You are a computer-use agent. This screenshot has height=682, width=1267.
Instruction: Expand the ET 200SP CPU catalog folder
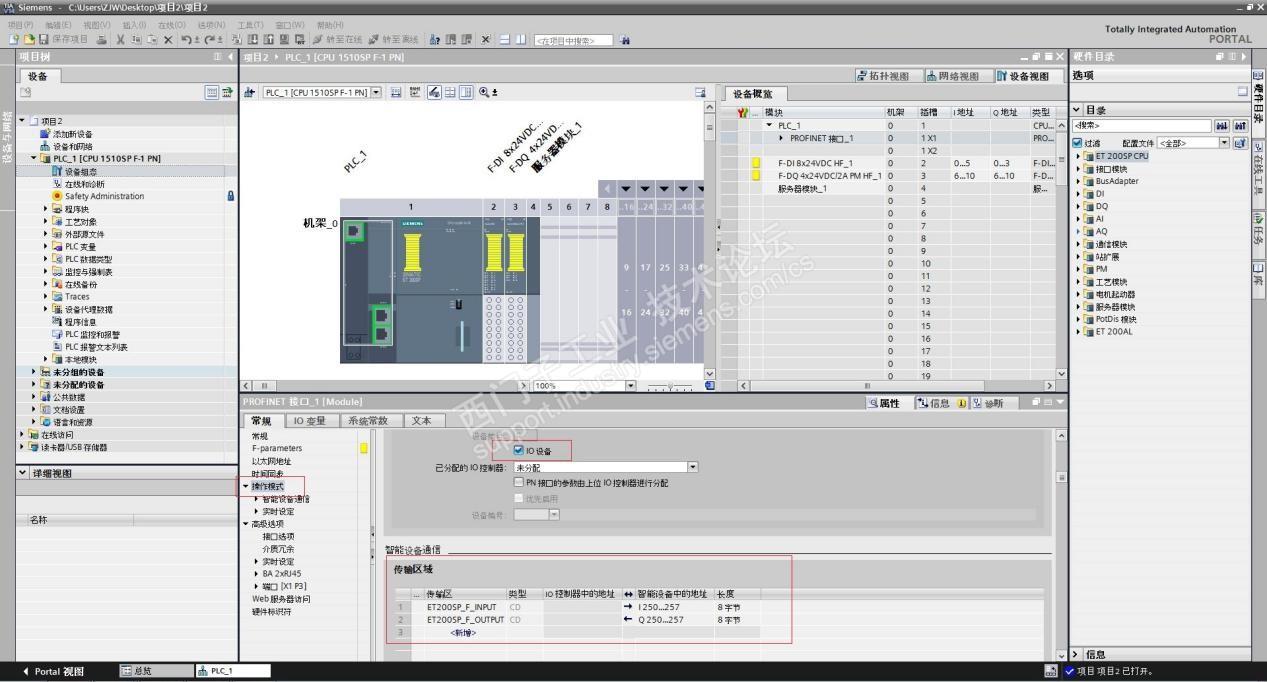coord(1078,156)
